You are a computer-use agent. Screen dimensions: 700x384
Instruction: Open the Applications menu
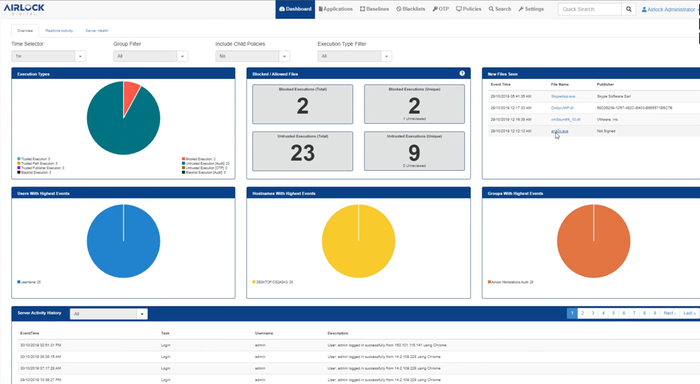tap(335, 9)
